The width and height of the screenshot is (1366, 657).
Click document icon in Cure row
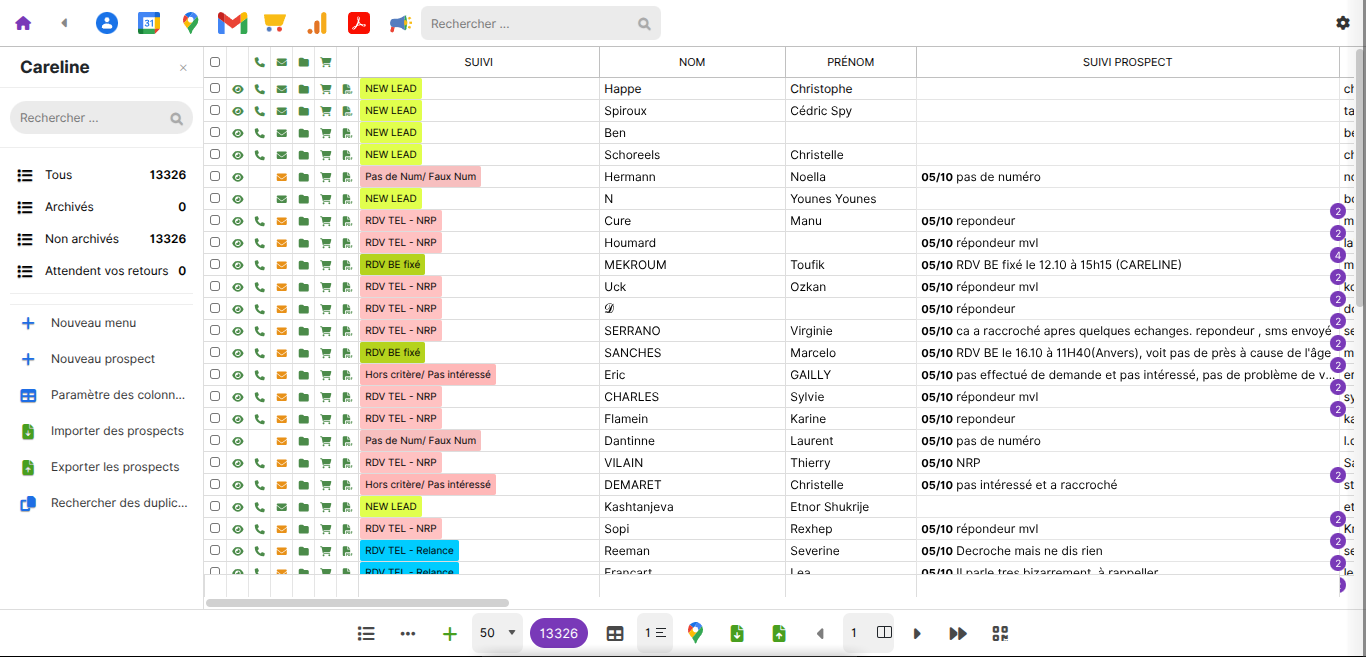[x=347, y=221]
